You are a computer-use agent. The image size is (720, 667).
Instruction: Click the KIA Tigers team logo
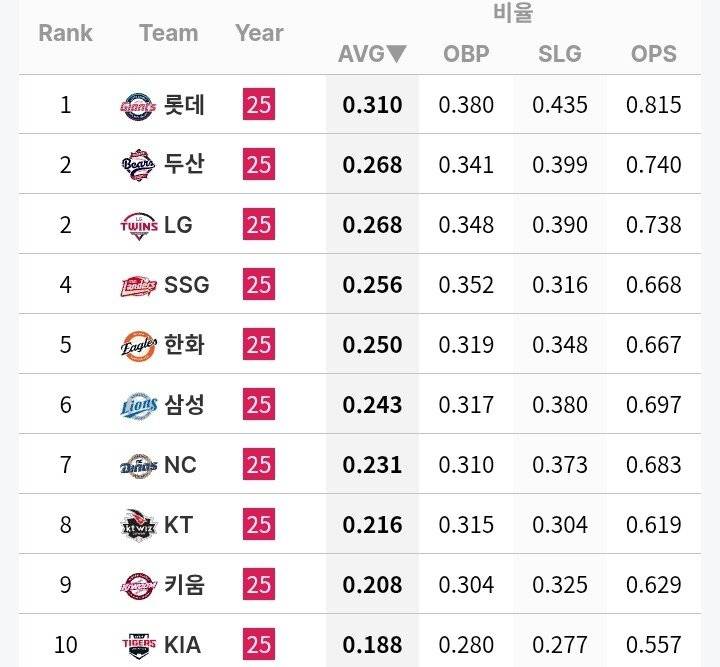point(138,644)
